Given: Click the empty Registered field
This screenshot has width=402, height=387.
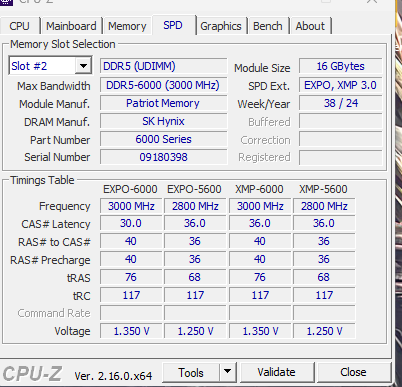Looking at the screenshot, I should pos(340,157).
